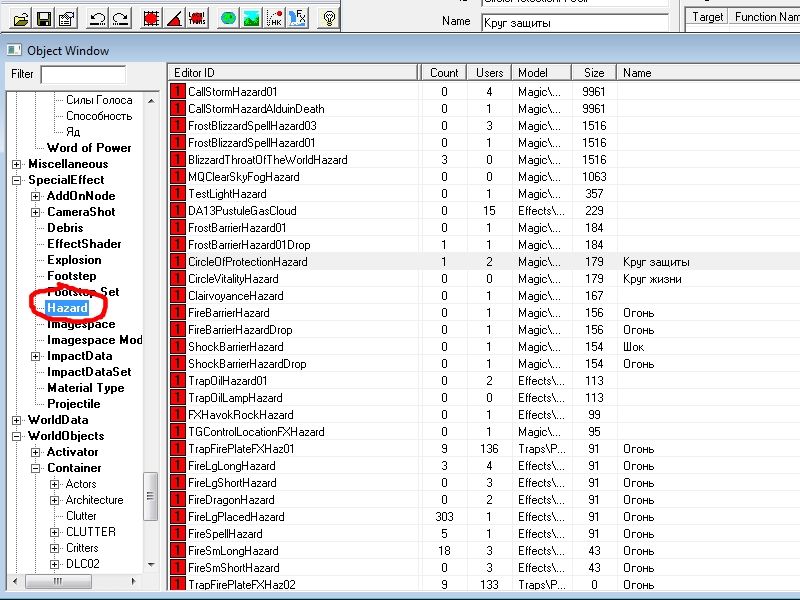Click the Undo arrow icon
The image size is (800, 600).
(x=97, y=17)
